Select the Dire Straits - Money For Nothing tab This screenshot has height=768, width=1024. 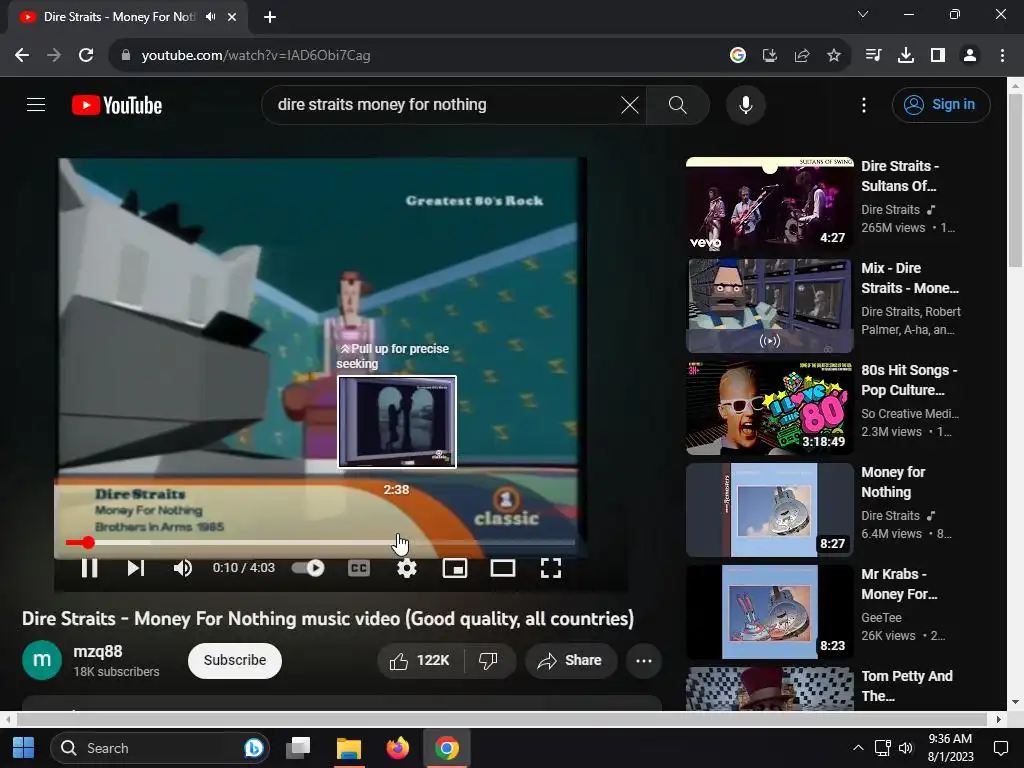[128, 18]
